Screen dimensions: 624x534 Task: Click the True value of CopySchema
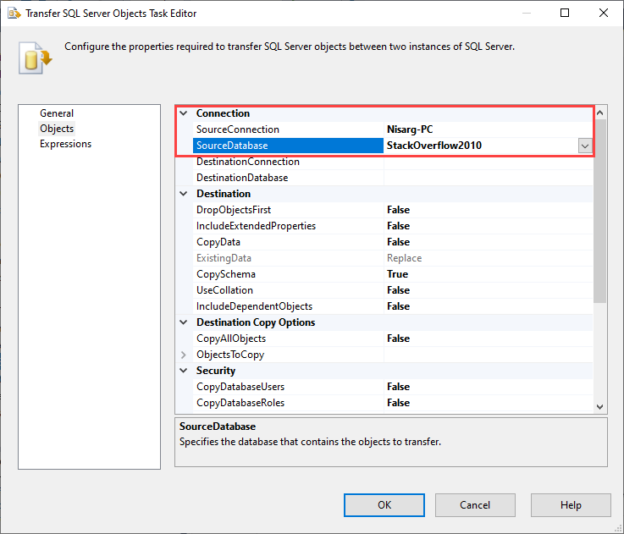tap(397, 274)
